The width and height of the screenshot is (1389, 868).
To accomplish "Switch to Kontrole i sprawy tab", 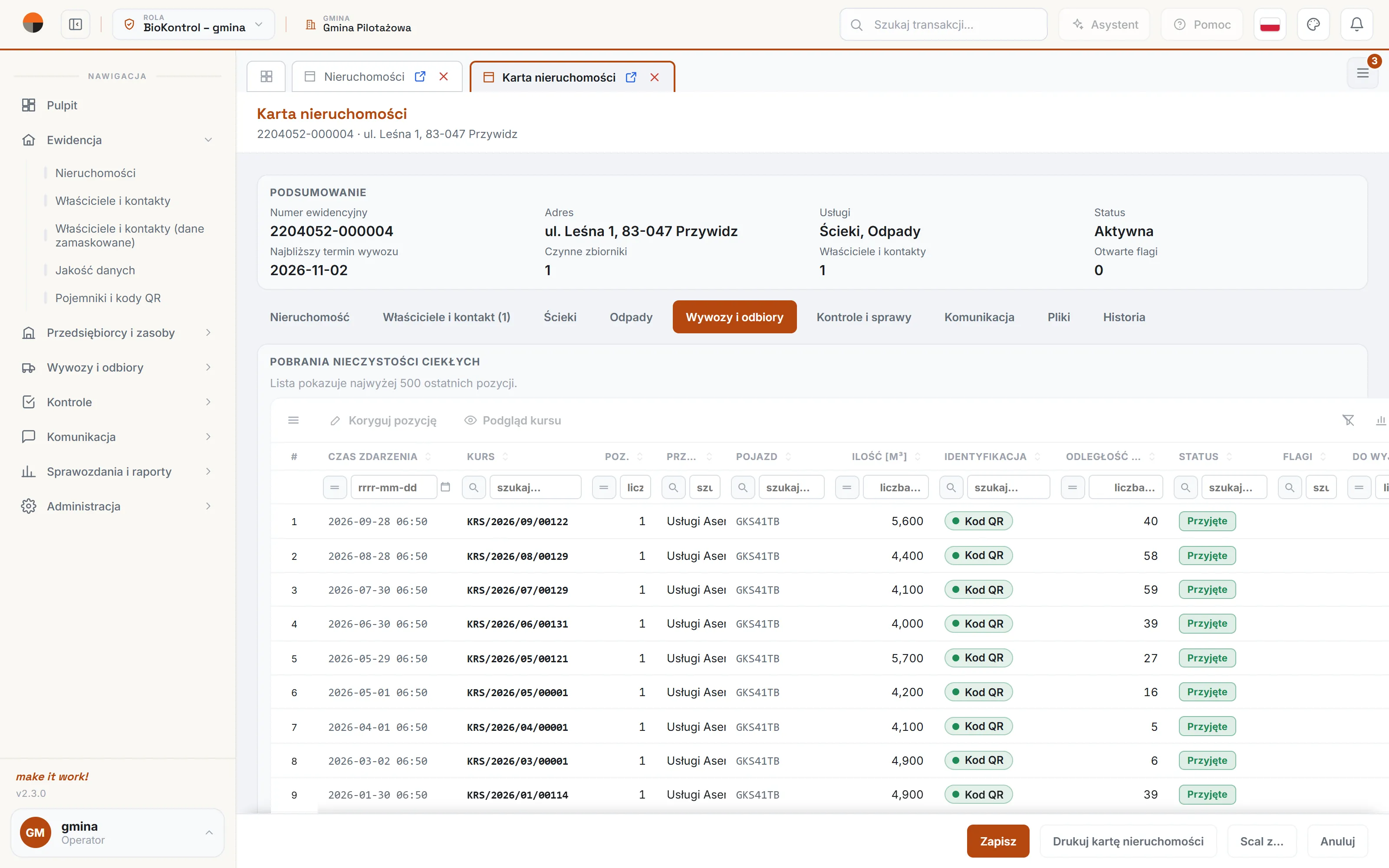I will pyautogui.click(x=864, y=317).
